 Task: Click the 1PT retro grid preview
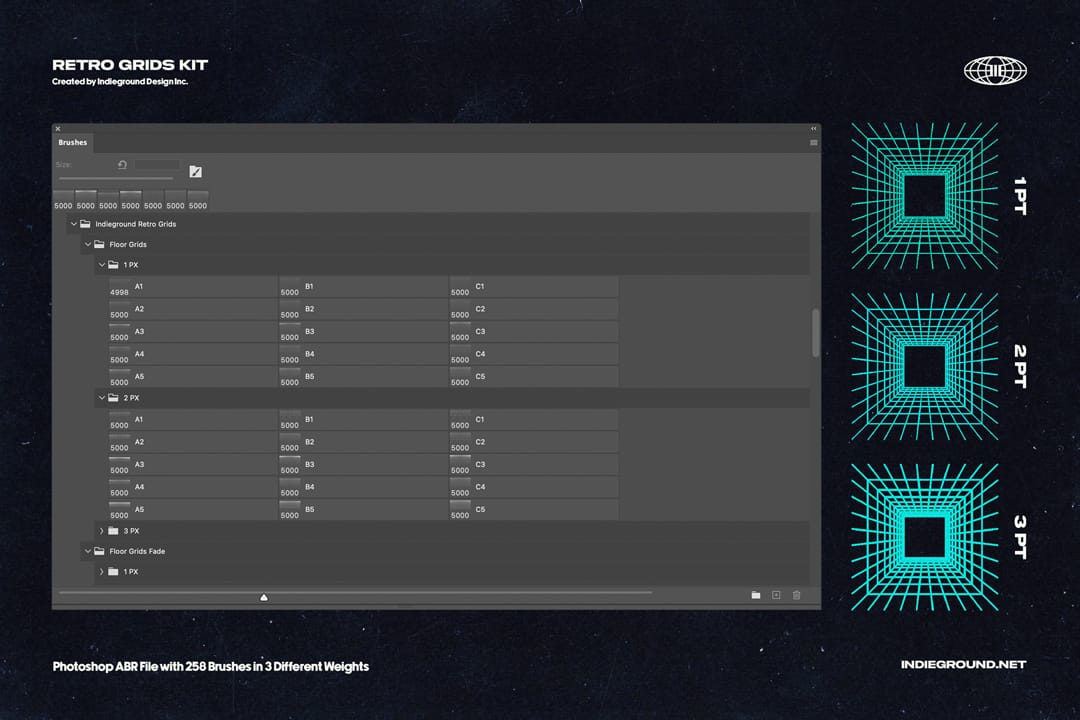[924, 196]
